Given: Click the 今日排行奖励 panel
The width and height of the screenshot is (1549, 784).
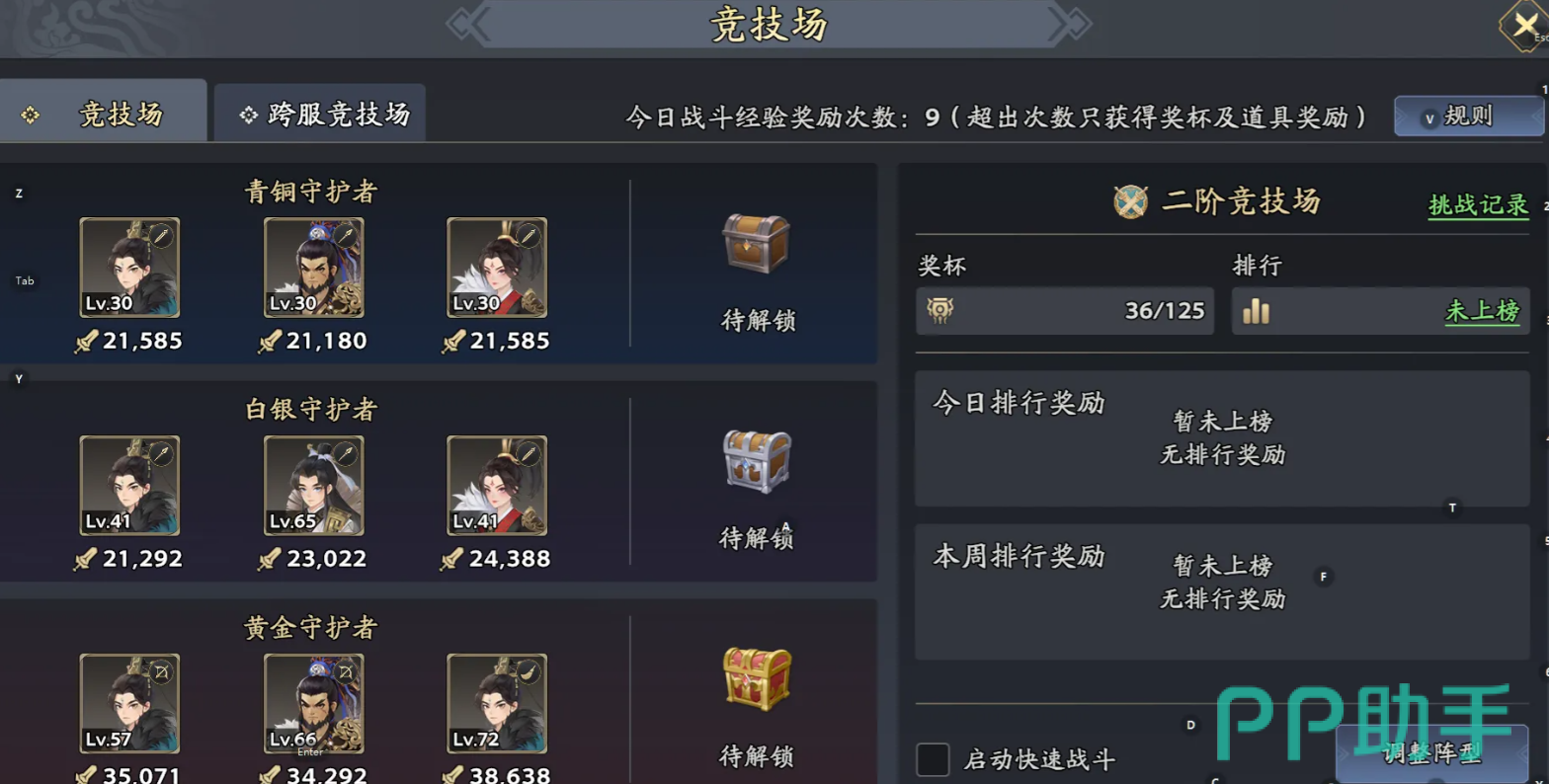Looking at the screenshot, I should [x=1222, y=438].
